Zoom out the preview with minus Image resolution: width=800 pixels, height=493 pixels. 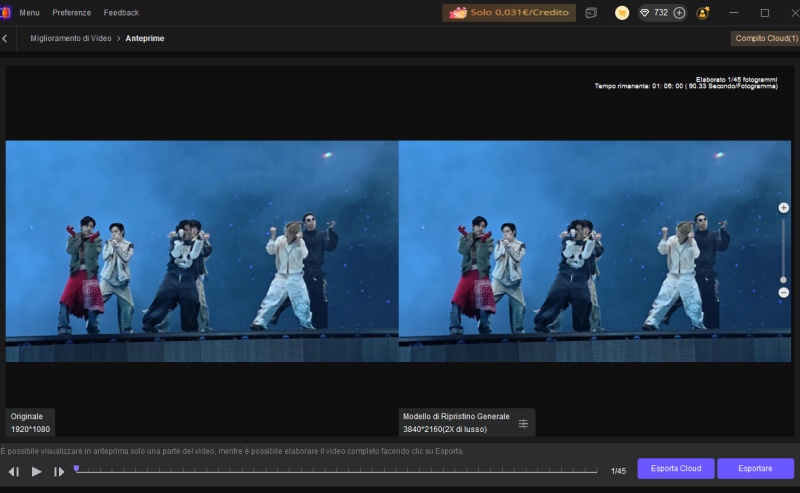(783, 292)
